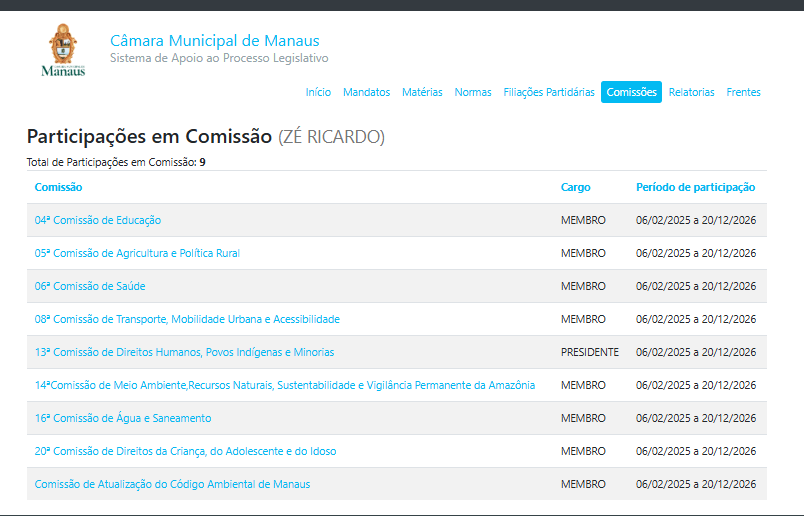Click the 06ª Comissão de Saúde link

click(90, 286)
